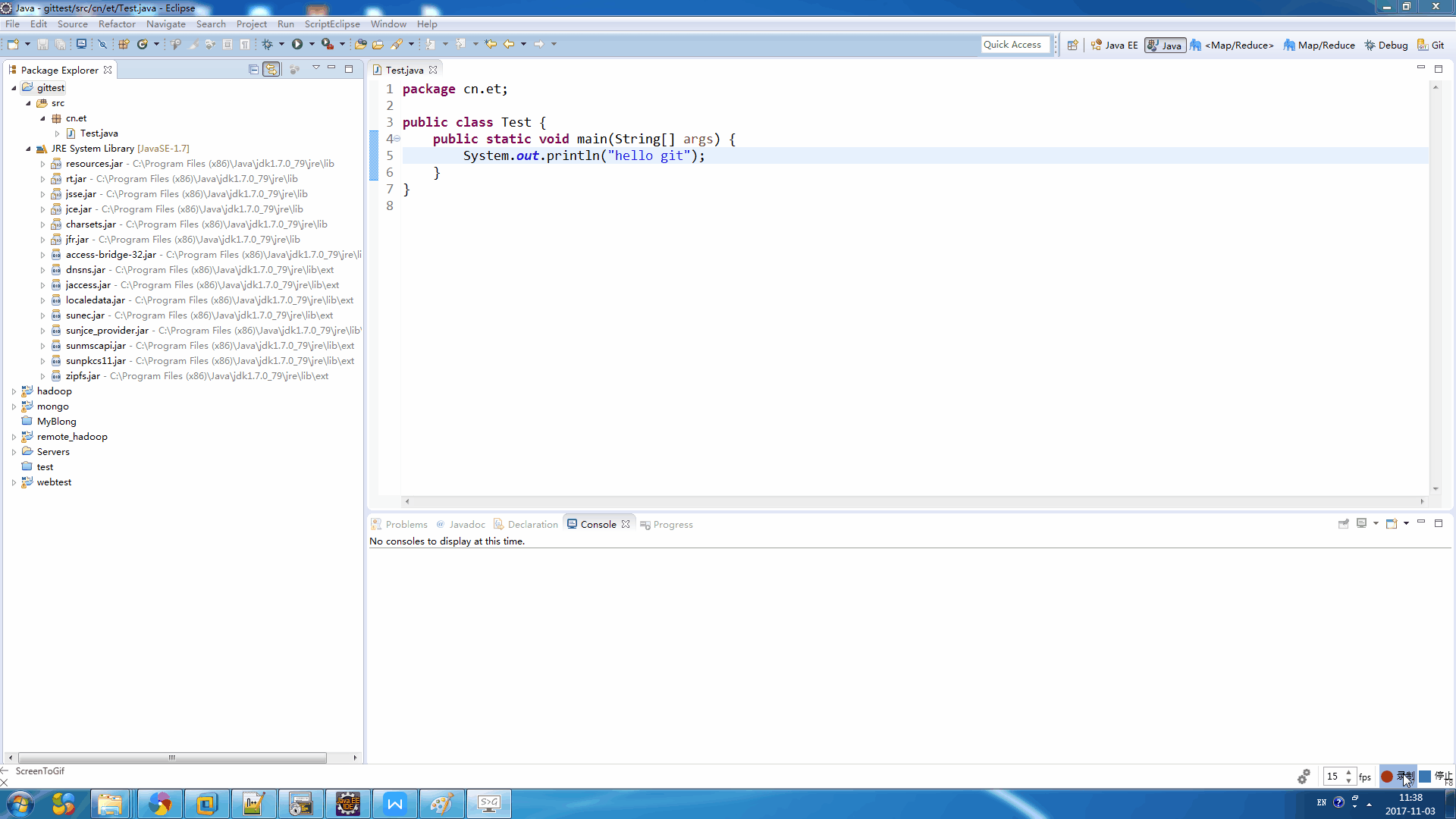Click the Open Console icon

pos(1392,523)
